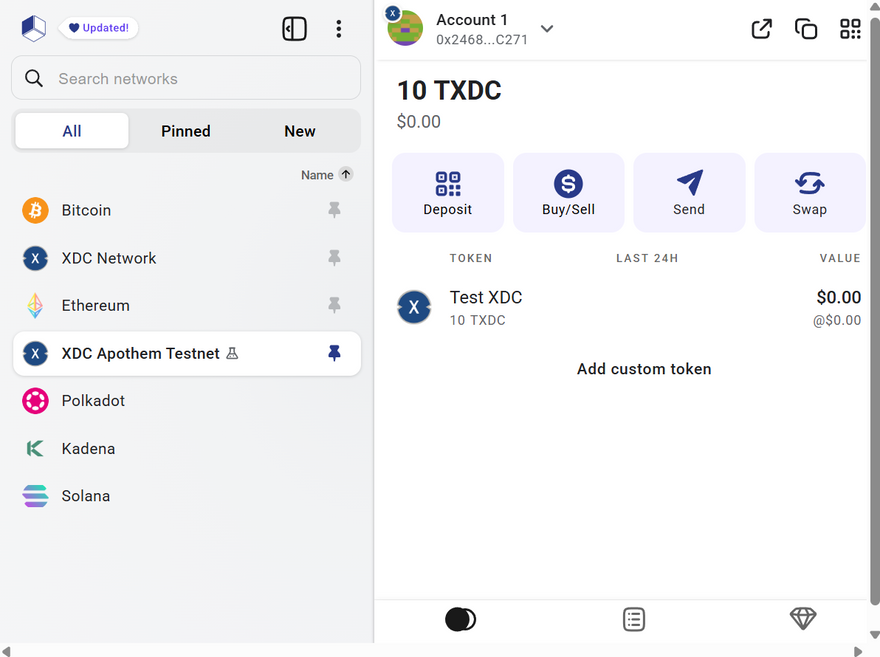
Task: Switch to the New networks tab
Action: (300, 131)
